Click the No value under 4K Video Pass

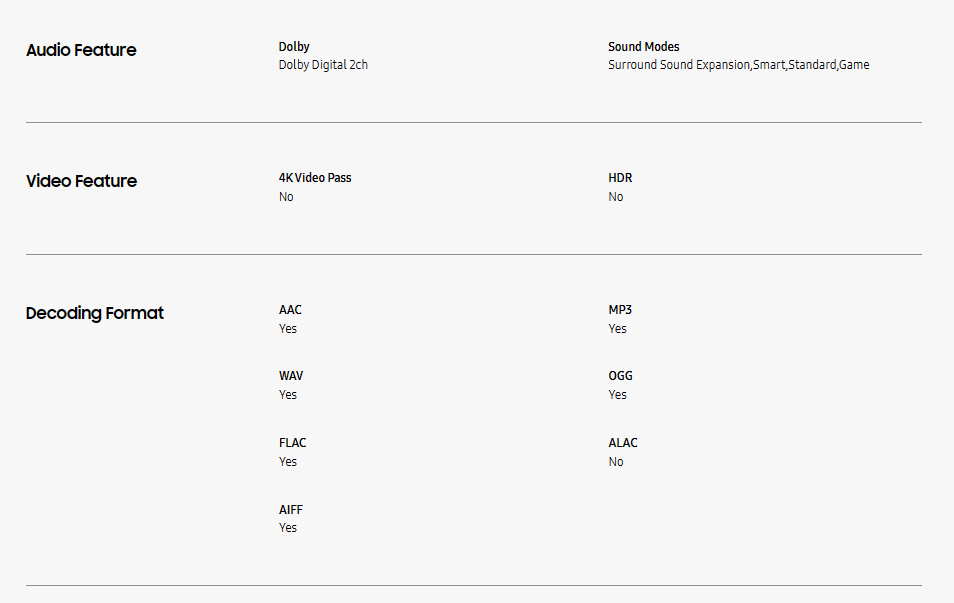pyautogui.click(x=286, y=197)
